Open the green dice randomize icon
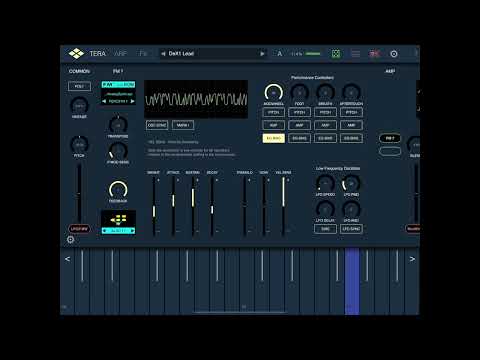The height and width of the screenshot is (360, 480). click(x=336, y=54)
